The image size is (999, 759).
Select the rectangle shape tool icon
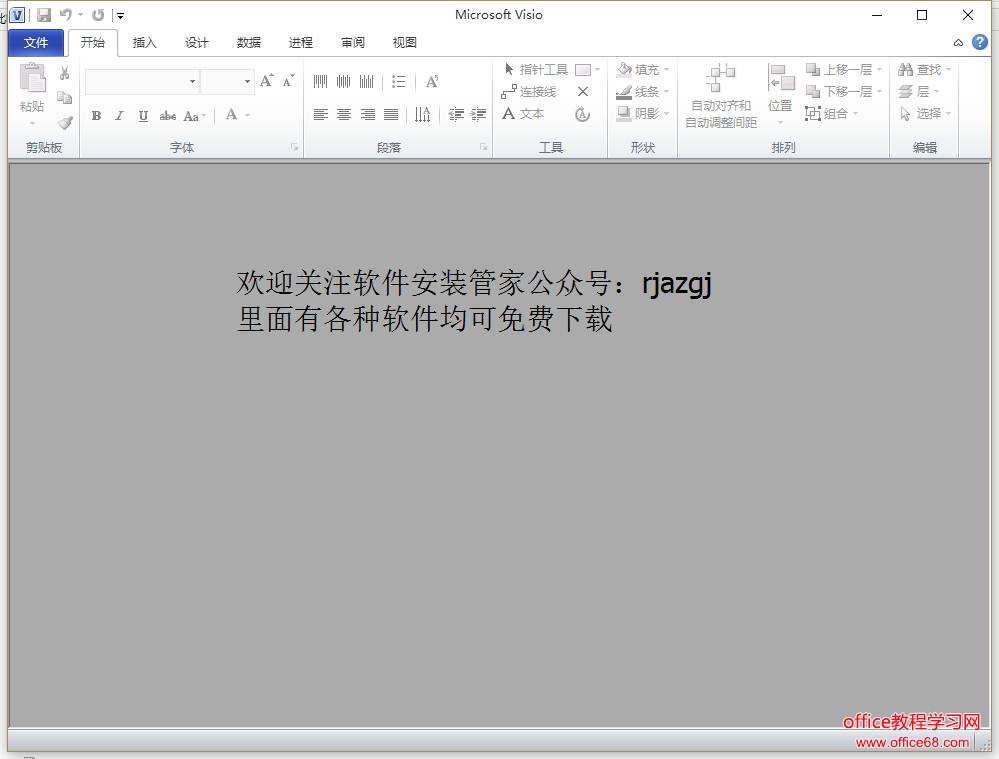click(583, 69)
